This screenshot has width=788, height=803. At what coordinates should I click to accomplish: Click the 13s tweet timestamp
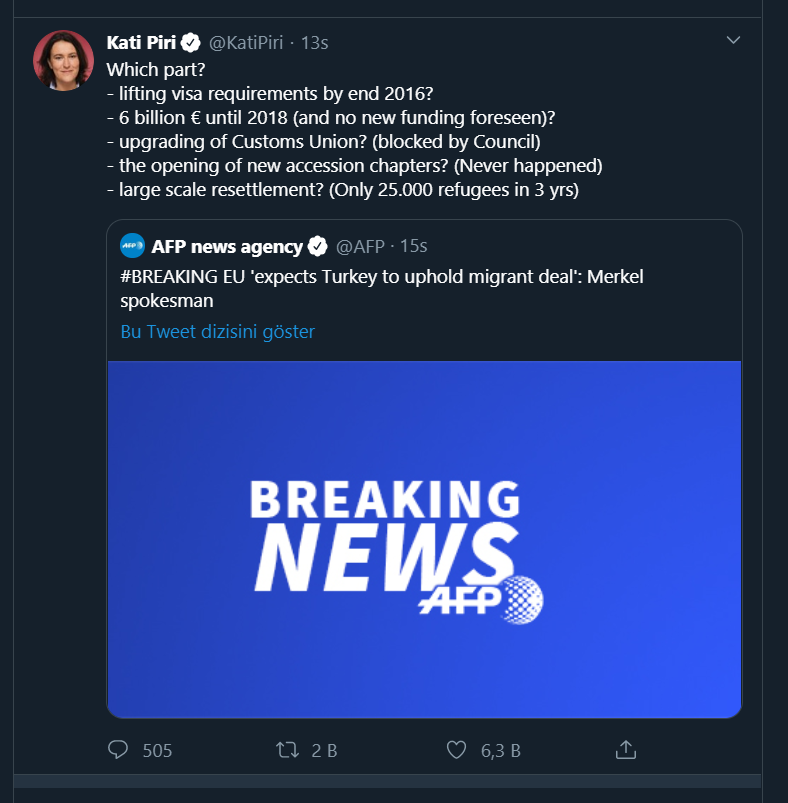pyautogui.click(x=315, y=42)
